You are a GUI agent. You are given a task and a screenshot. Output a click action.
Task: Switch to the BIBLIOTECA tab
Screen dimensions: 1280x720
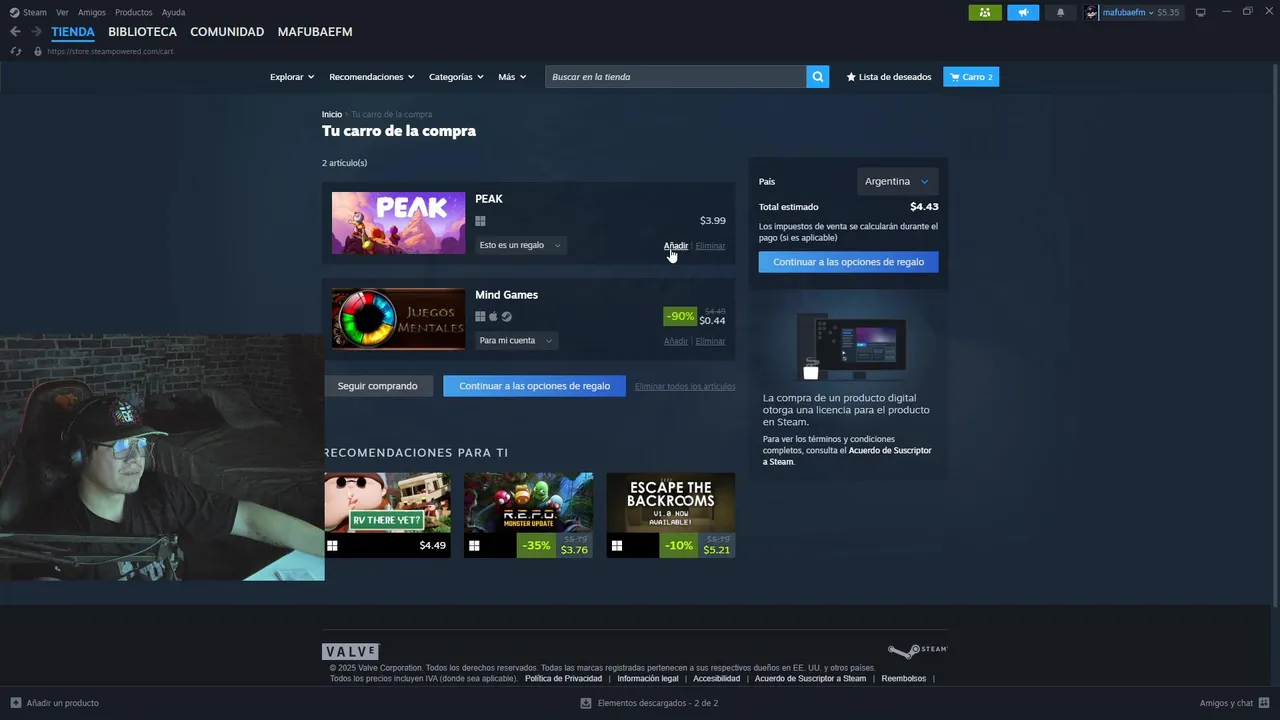pyautogui.click(x=142, y=32)
